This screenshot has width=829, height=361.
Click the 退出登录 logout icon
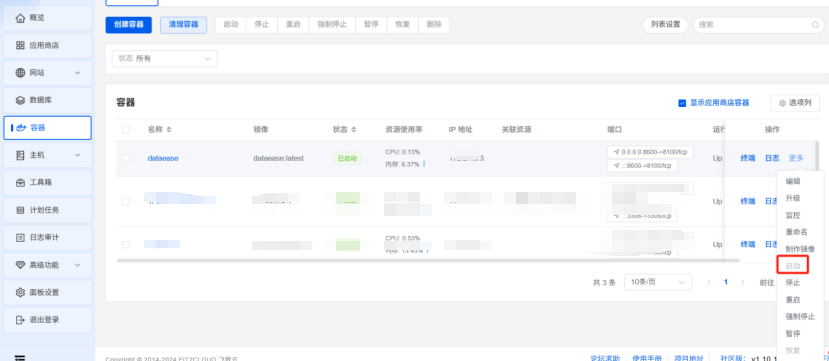(x=21, y=320)
